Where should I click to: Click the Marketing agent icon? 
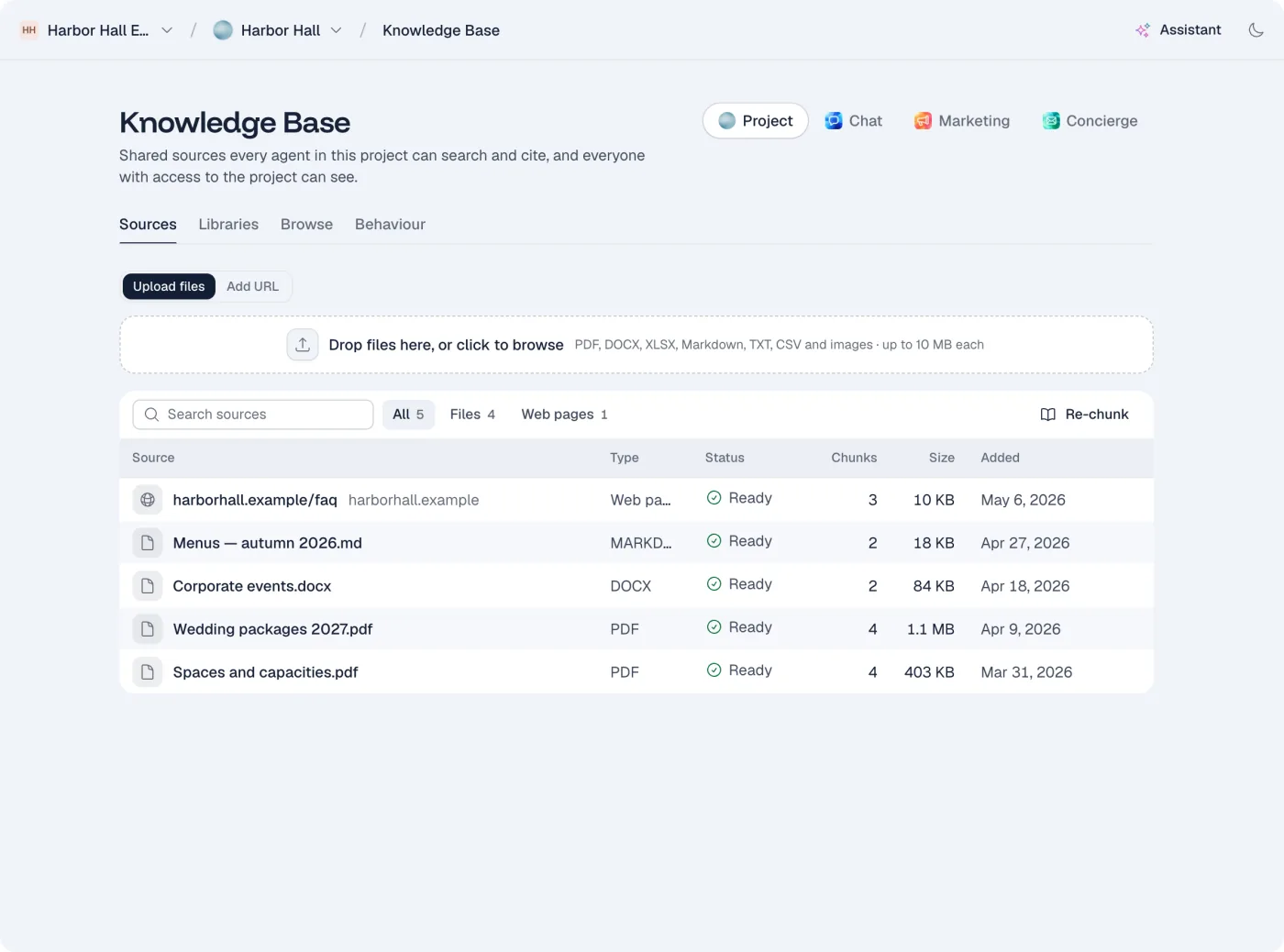click(923, 121)
